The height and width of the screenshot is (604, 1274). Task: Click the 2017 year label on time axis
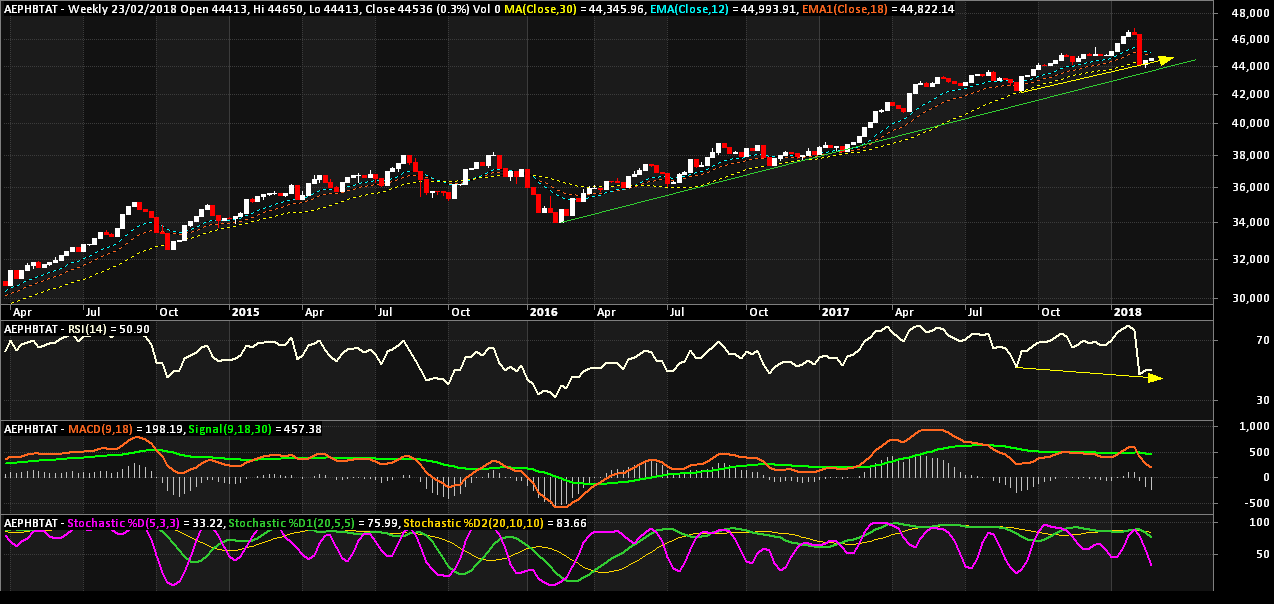(834, 312)
